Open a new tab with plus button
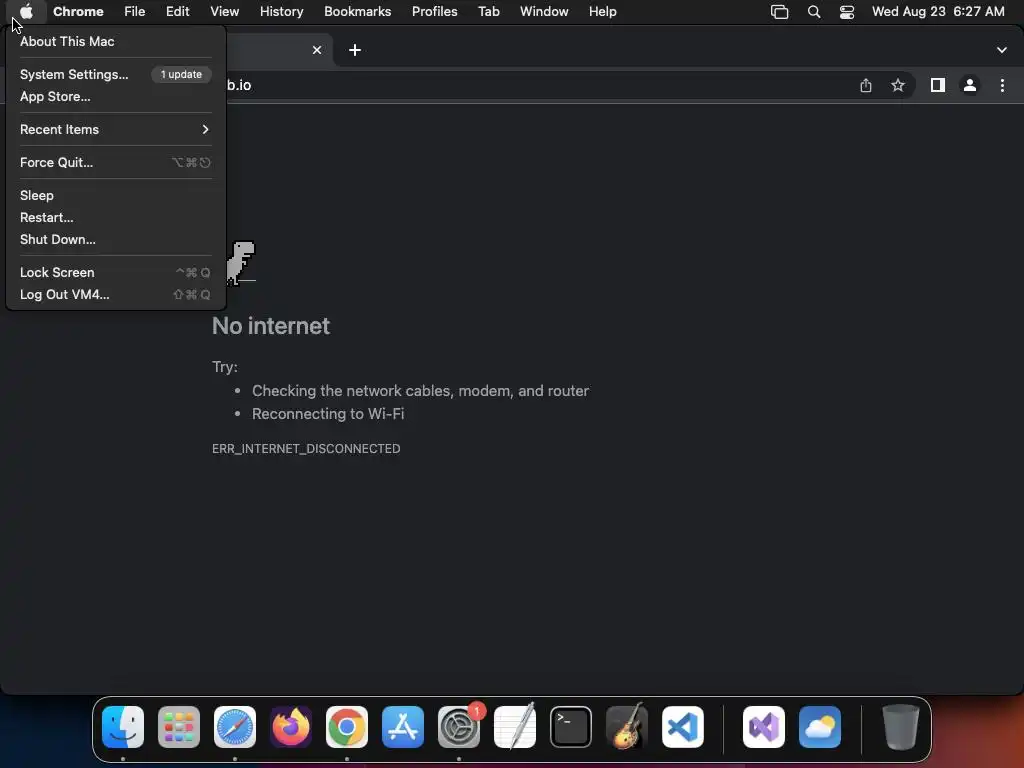 point(355,50)
